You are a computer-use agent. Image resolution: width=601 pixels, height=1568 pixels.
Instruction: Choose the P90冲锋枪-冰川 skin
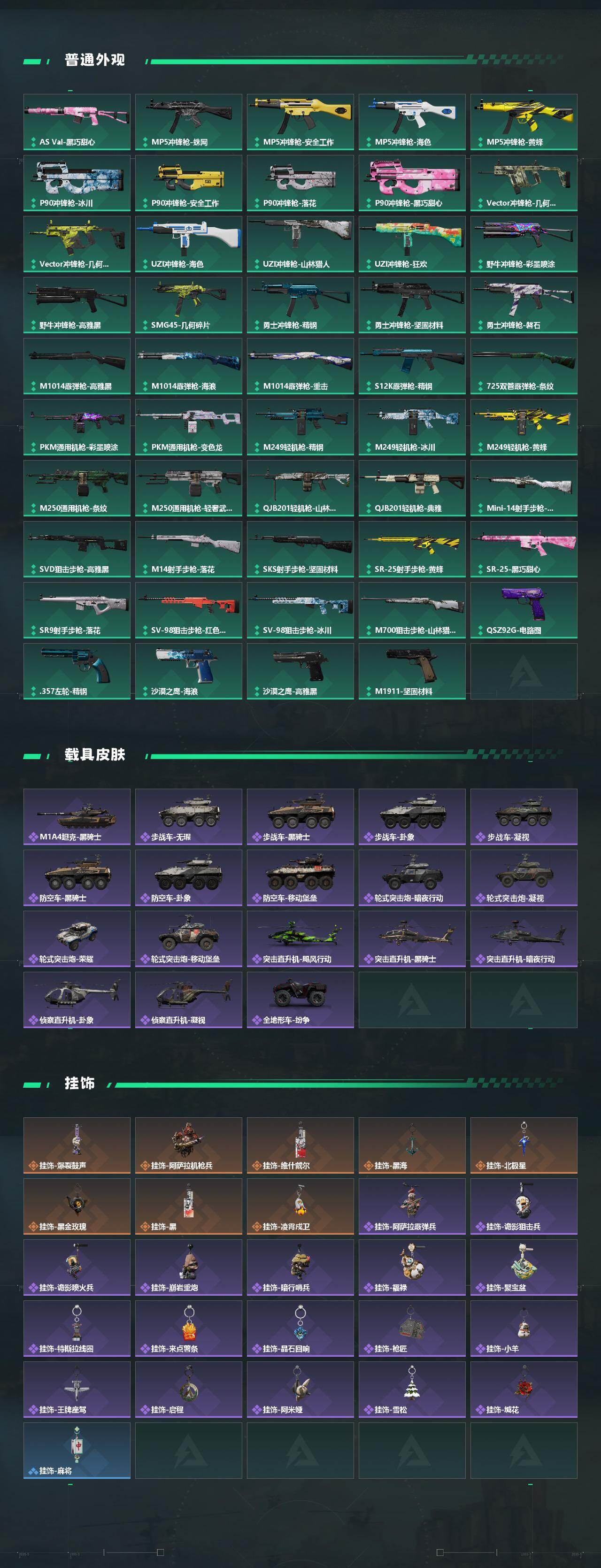click(x=77, y=183)
